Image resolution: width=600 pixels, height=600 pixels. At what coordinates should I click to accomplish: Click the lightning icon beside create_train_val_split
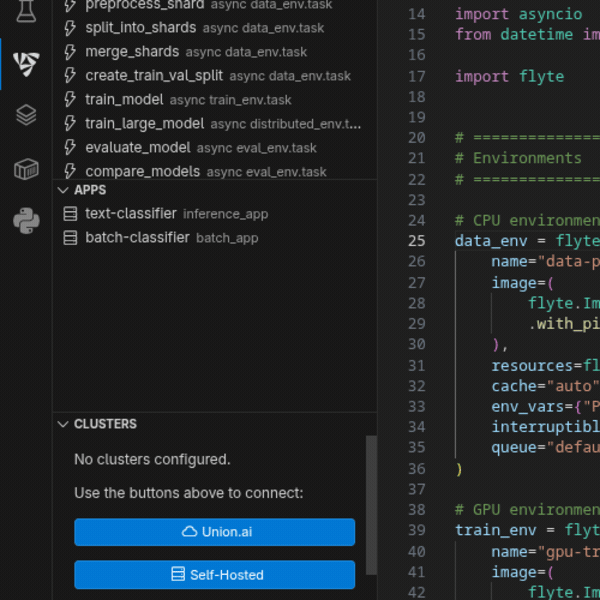(x=70, y=76)
